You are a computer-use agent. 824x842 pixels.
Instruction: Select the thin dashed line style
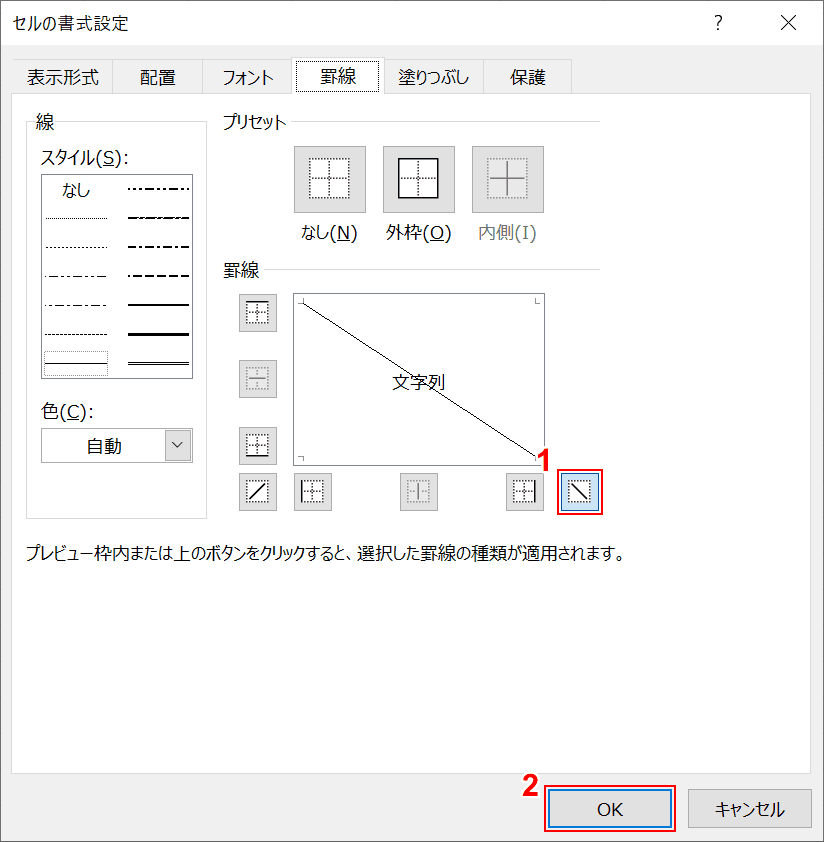coord(76,334)
